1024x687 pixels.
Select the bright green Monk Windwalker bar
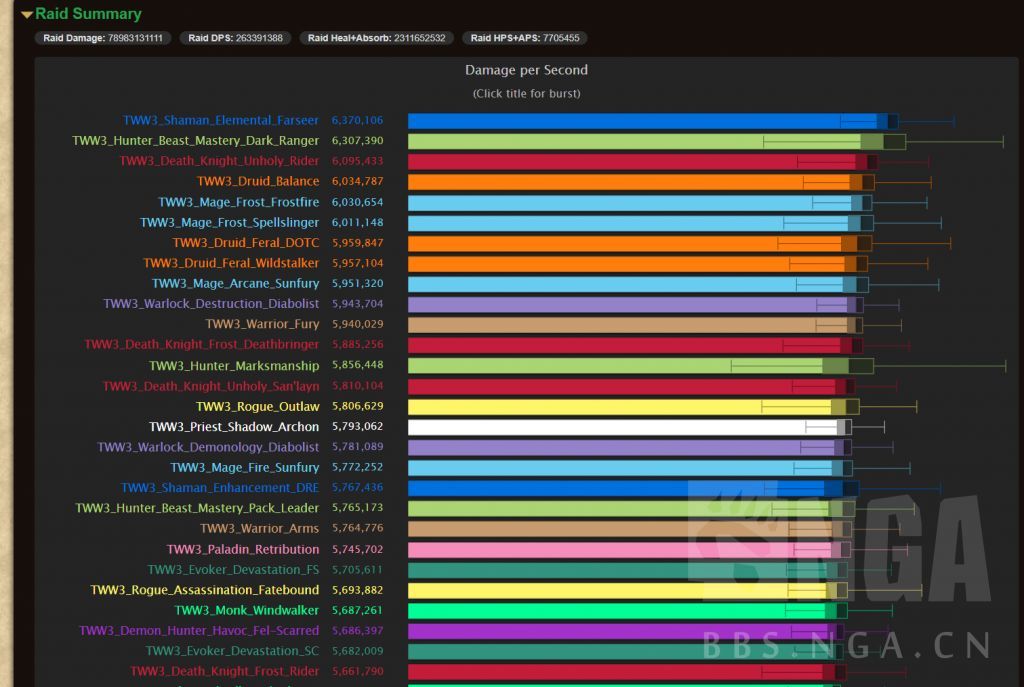pyautogui.click(x=615, y=611)
